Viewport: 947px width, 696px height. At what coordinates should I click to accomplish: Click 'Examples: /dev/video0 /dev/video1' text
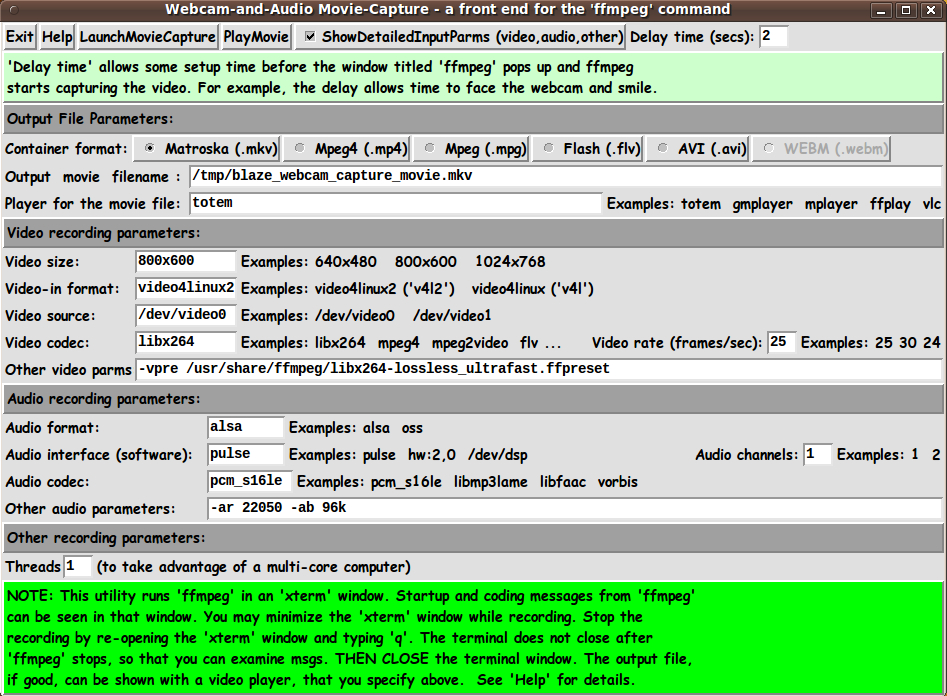tap(366, 315)
